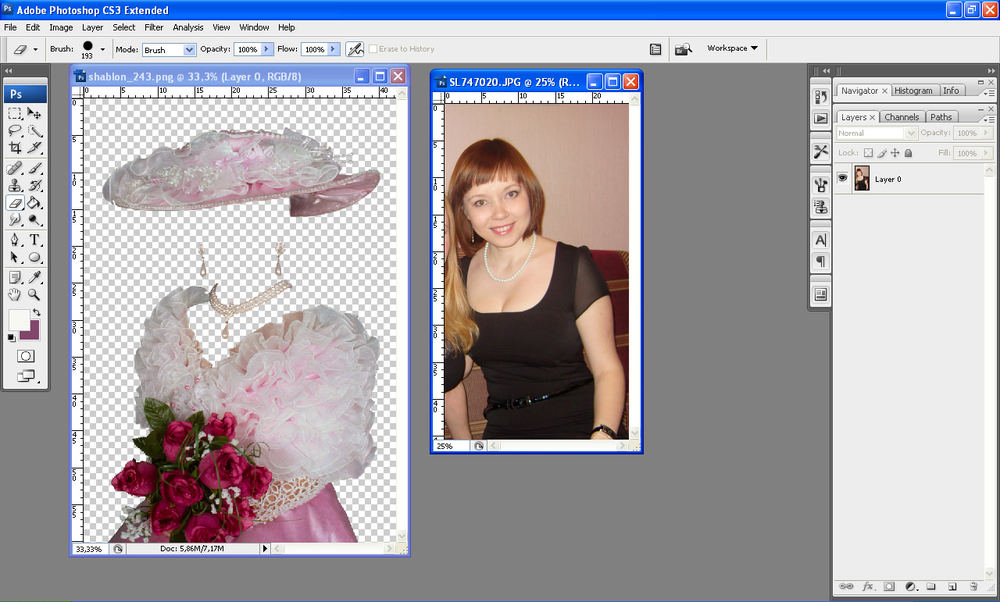Viewport: 1000px width, 602px height.
Task: Select the Lasso tool
Action: (15, 131)
